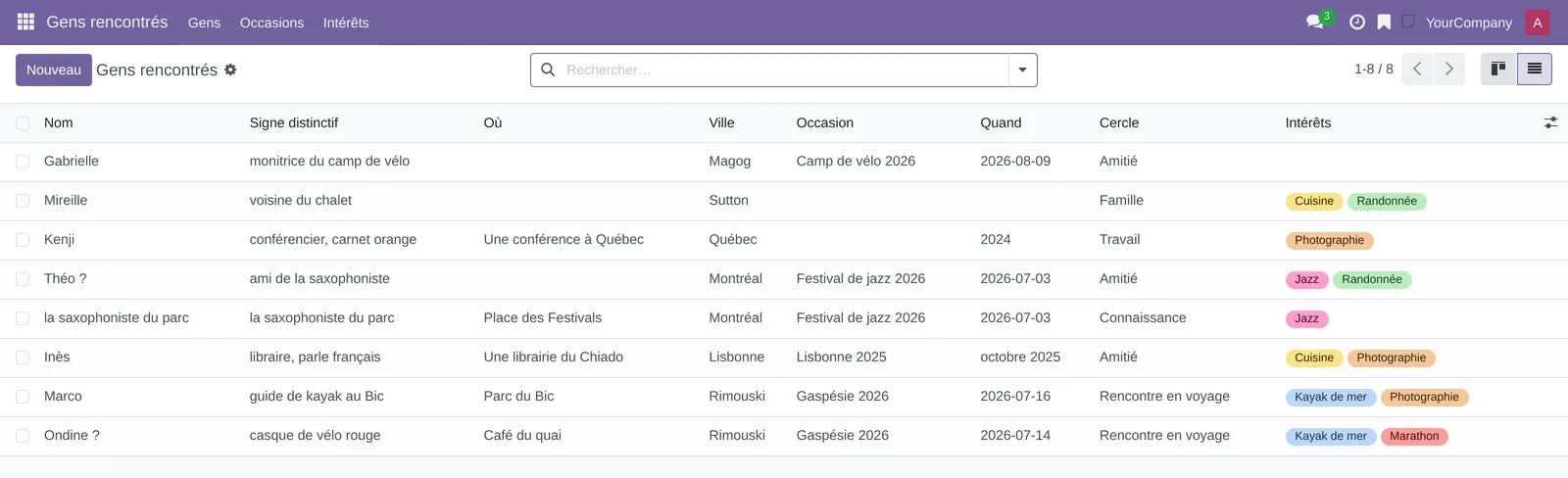Open the Gabrielle record

point(72,162)
